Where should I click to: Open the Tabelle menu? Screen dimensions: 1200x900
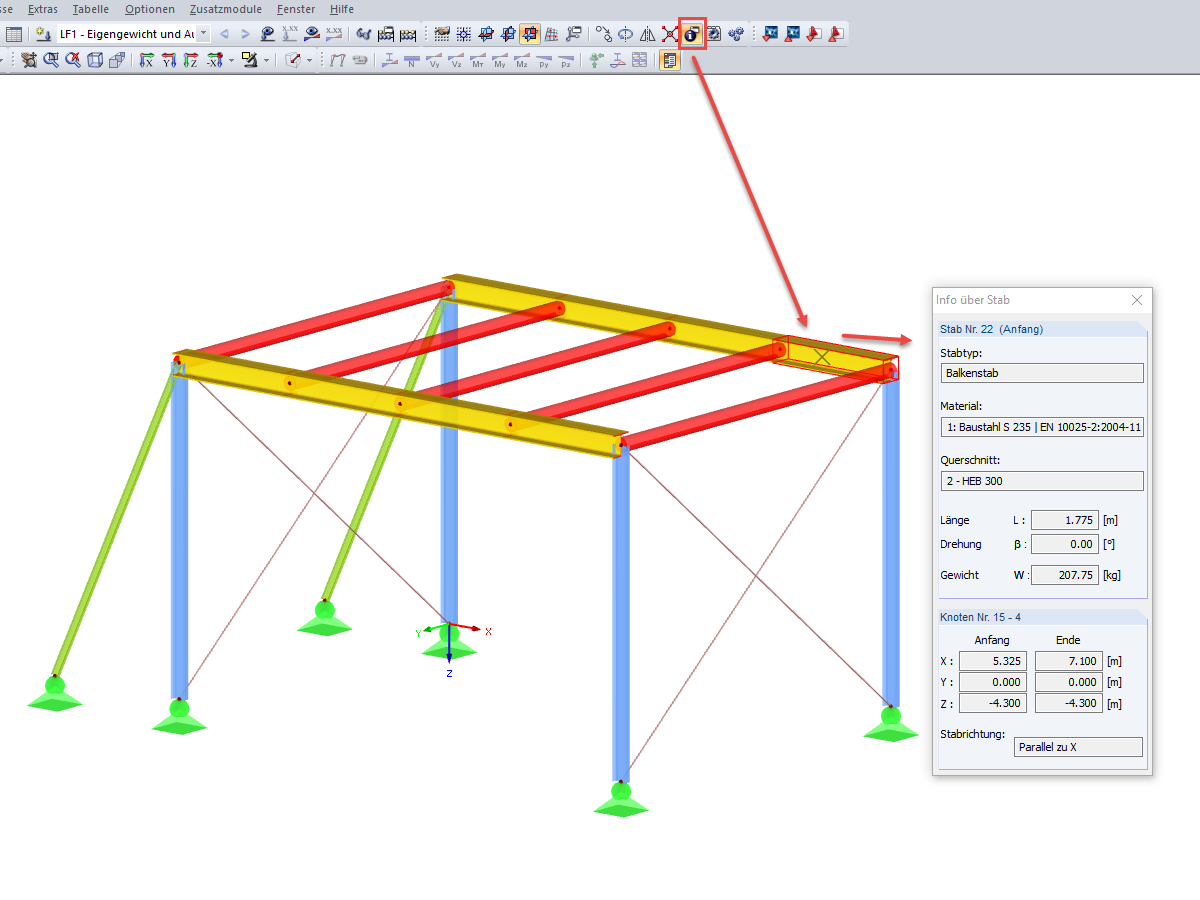pyautogui.click(x=91, y=9)
